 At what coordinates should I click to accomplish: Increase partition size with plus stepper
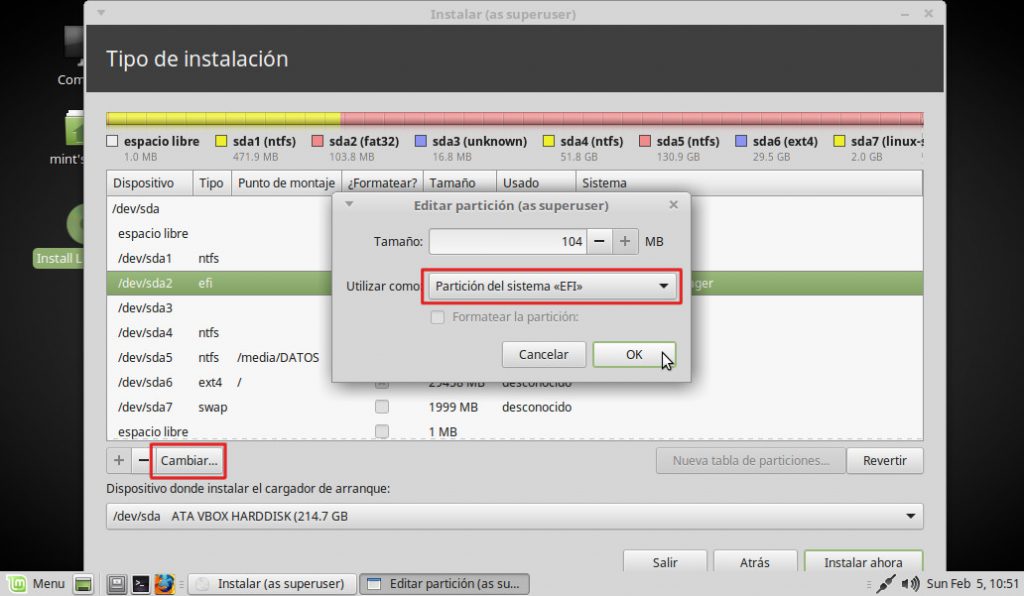point(625,242)
